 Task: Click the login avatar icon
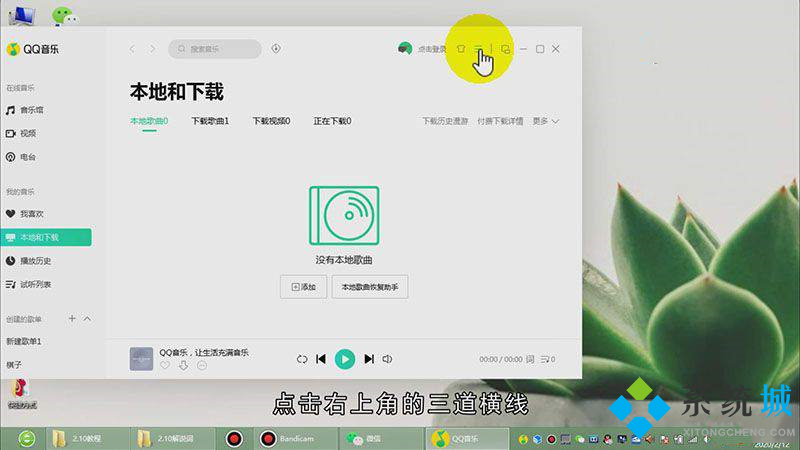[405, 49]
